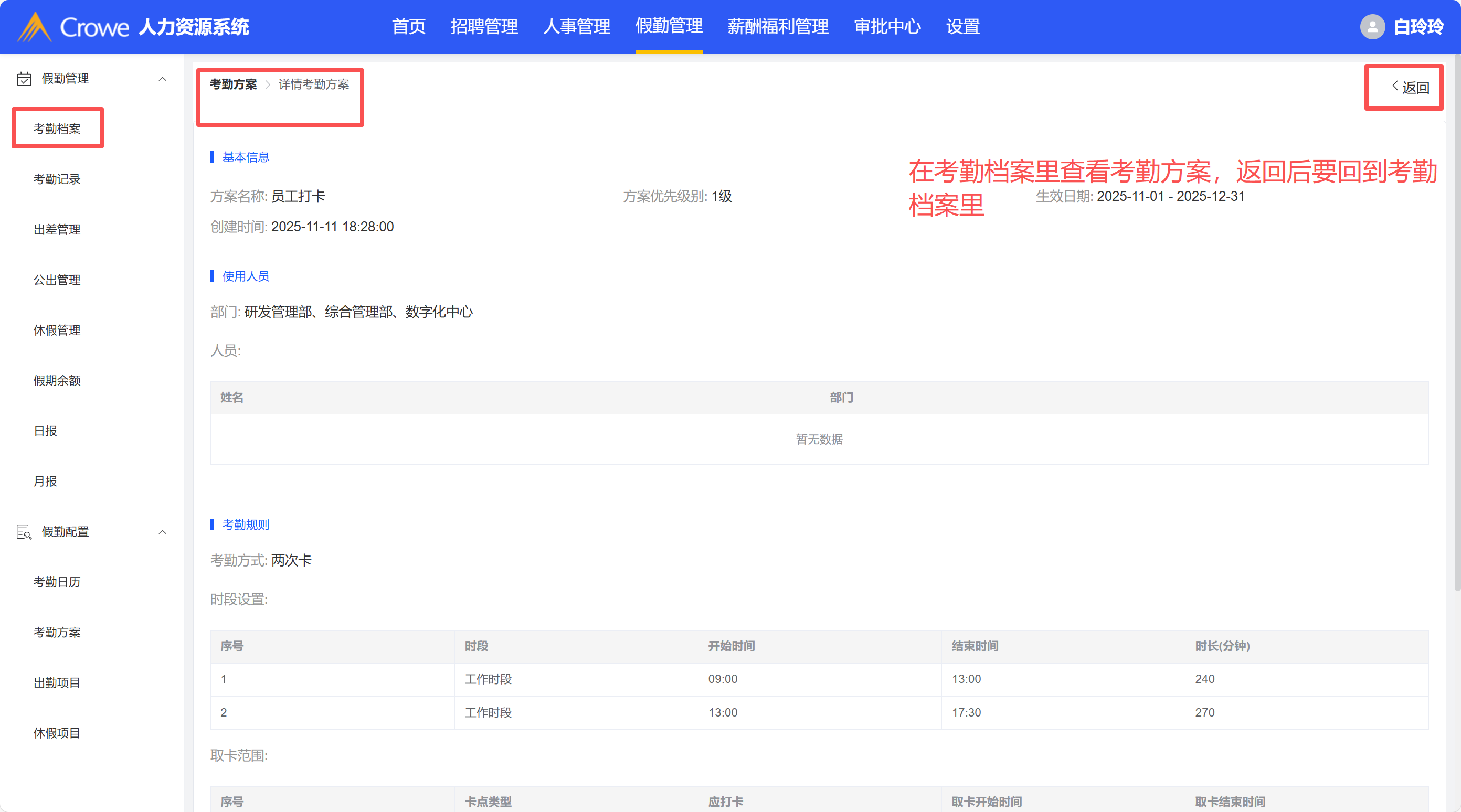Select 考勤方案 under 假勤配置
Image resolution: width=1461 pixels, height=812 pixels.
pos(57,632)
